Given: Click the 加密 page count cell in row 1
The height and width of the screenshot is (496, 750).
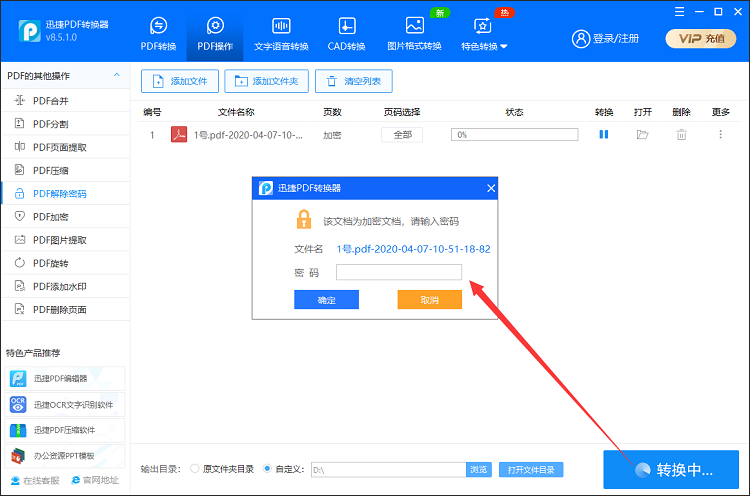Looking at the screenshot, I should coord(332,135).
